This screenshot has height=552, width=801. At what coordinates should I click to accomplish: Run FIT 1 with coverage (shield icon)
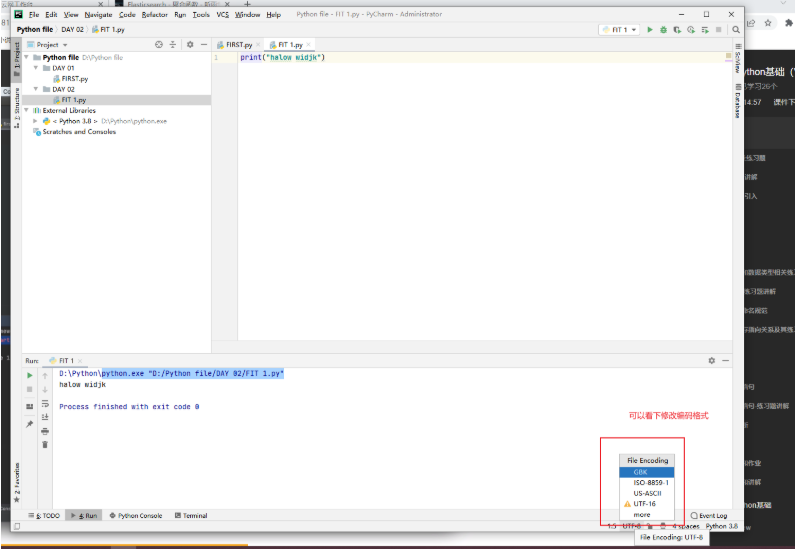[x=677, y=30]
